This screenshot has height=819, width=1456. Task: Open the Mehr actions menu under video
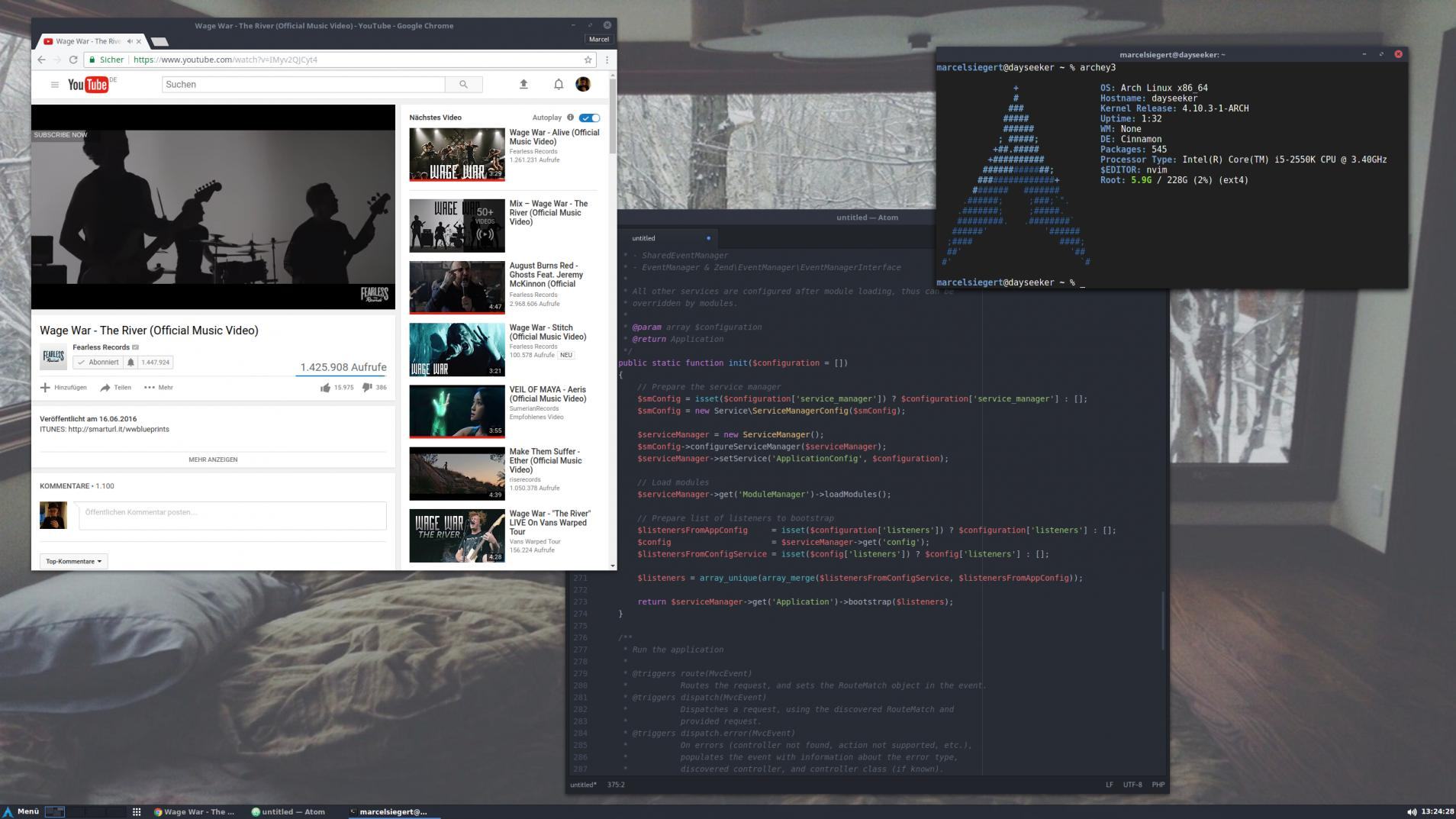coord(159,388)
